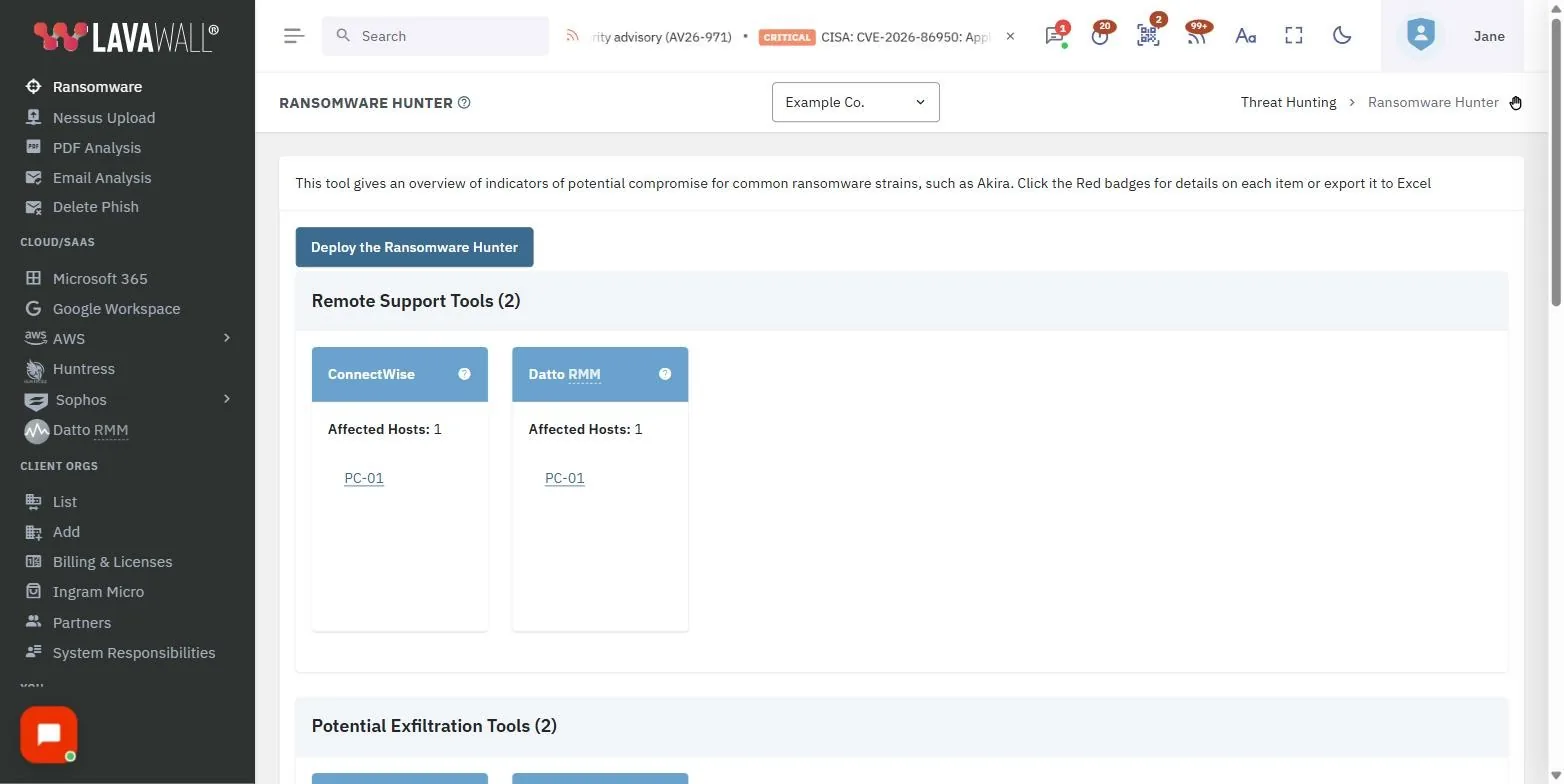Image resolution: width=1564 pixels, height=784 pixels.
Task: Click the help icon beside Ransomware Hunter title
Action: (464, 102)
